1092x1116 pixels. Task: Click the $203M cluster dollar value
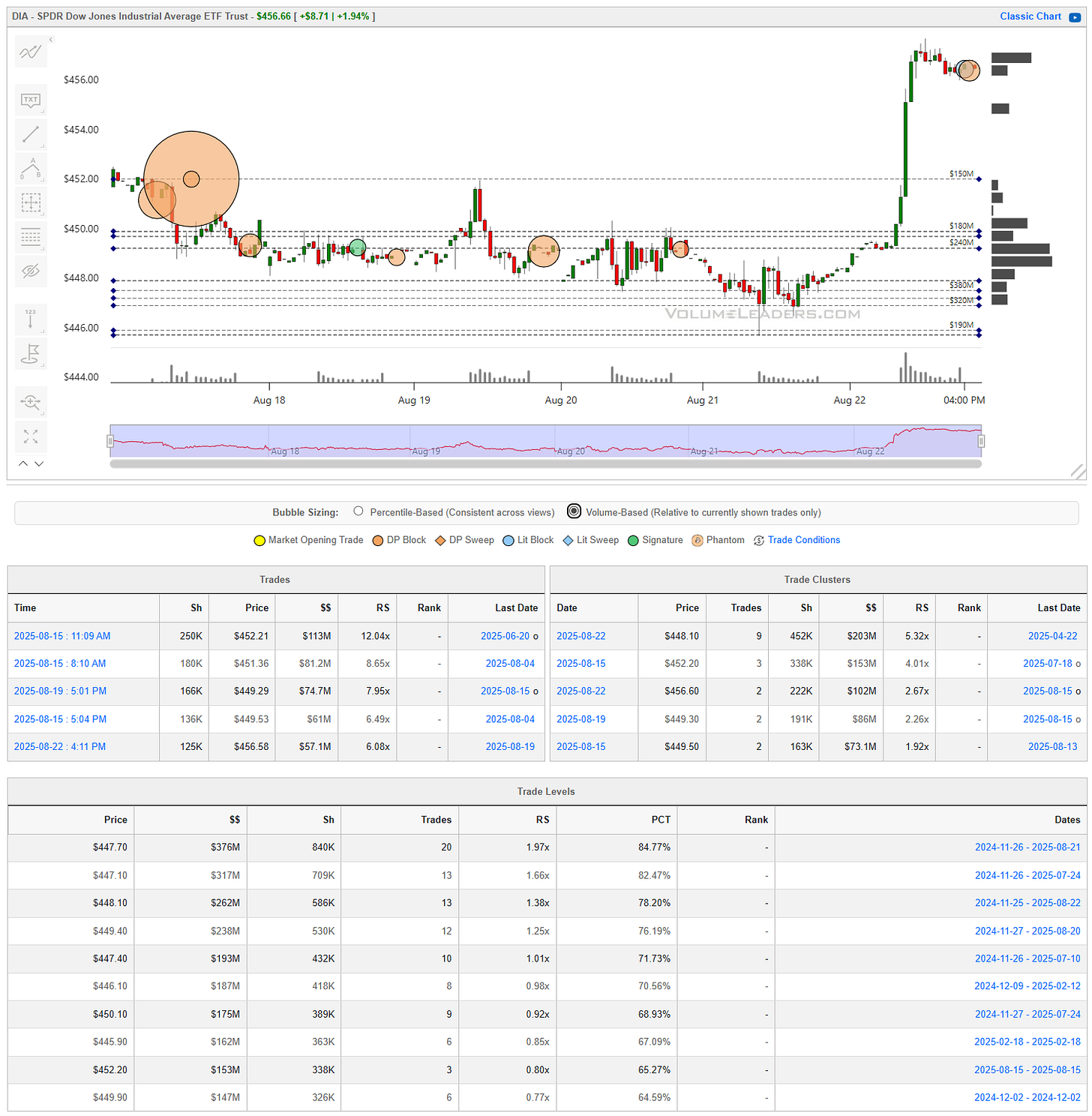pos(862,636)
